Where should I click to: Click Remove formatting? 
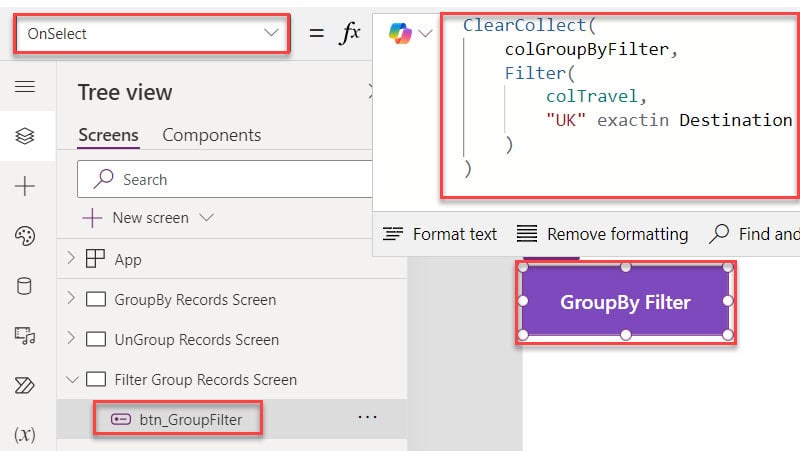coord(602,234)
